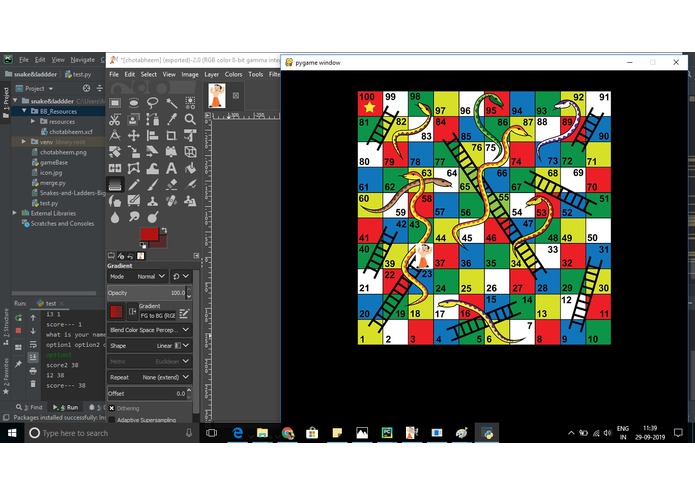695x494 pixels.
Task: Collapse BB_Resources folder in PyCharm tree
Action: [24, 111]
